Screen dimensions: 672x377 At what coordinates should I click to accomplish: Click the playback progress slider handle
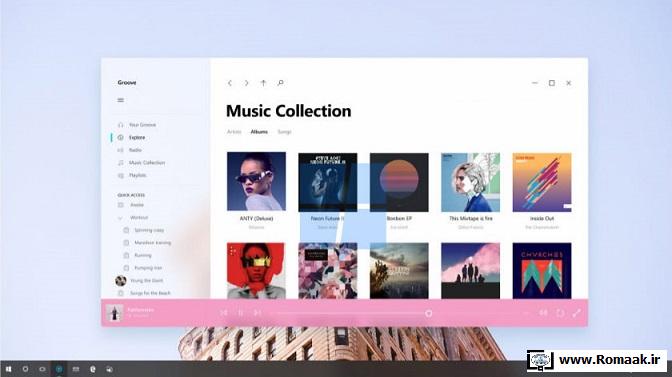(x=428, y=313)
